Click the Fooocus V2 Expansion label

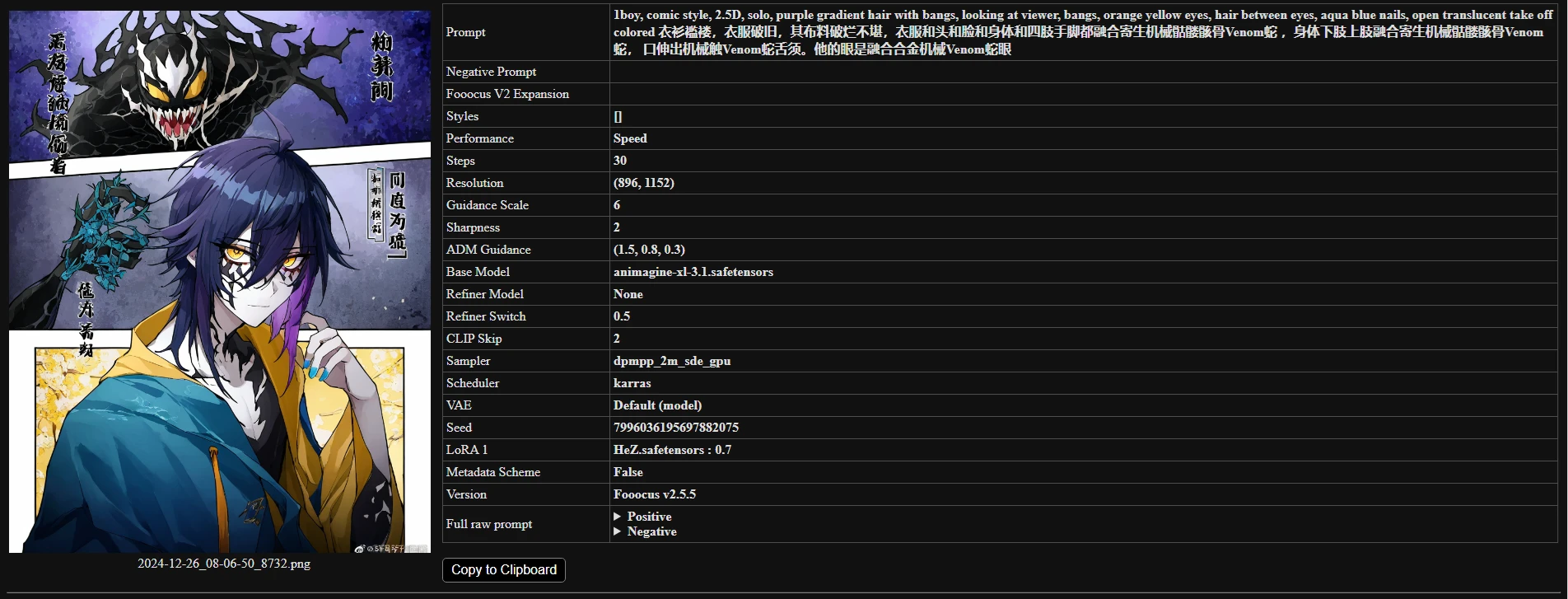point(508,94)
